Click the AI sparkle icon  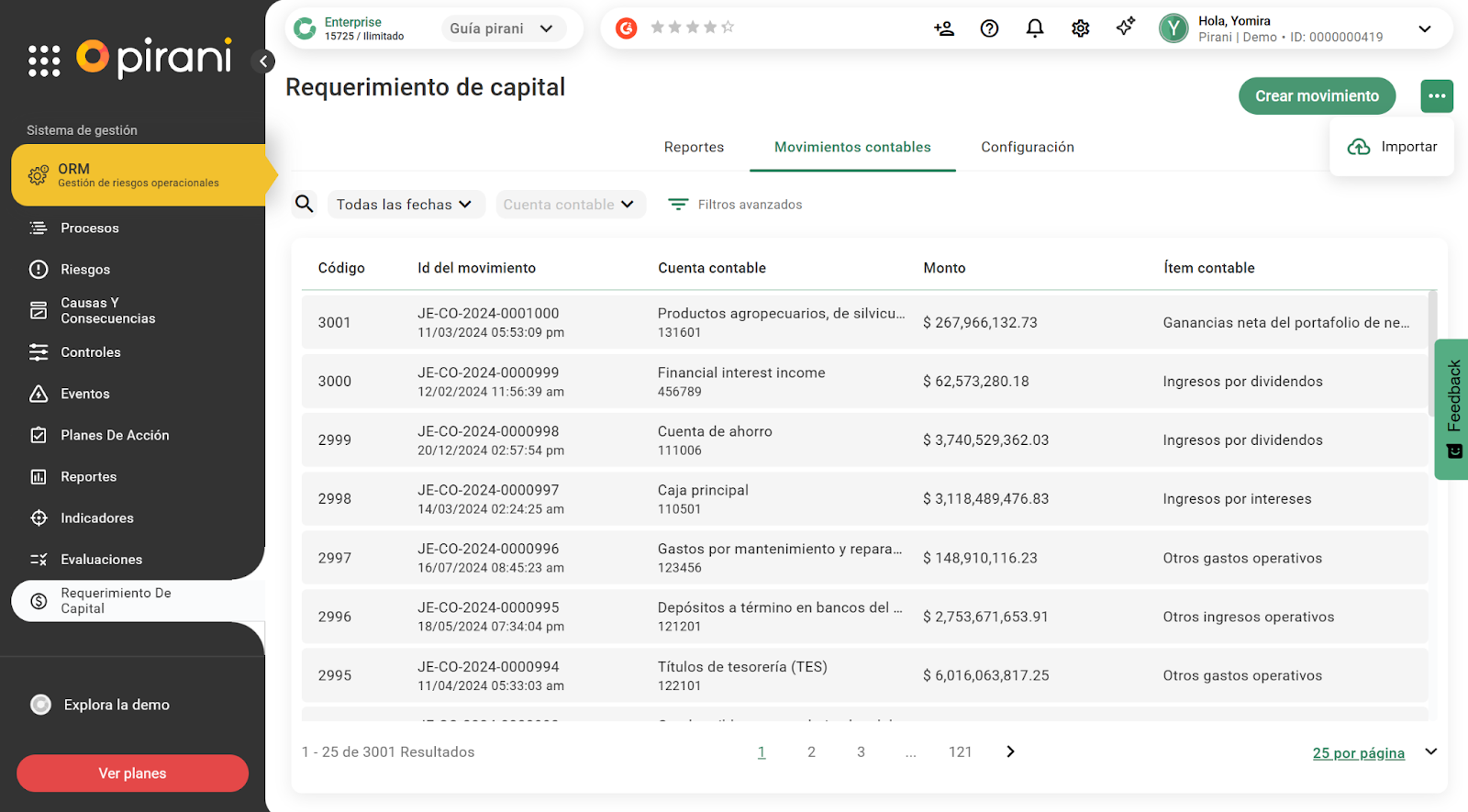coord(1126,27)
